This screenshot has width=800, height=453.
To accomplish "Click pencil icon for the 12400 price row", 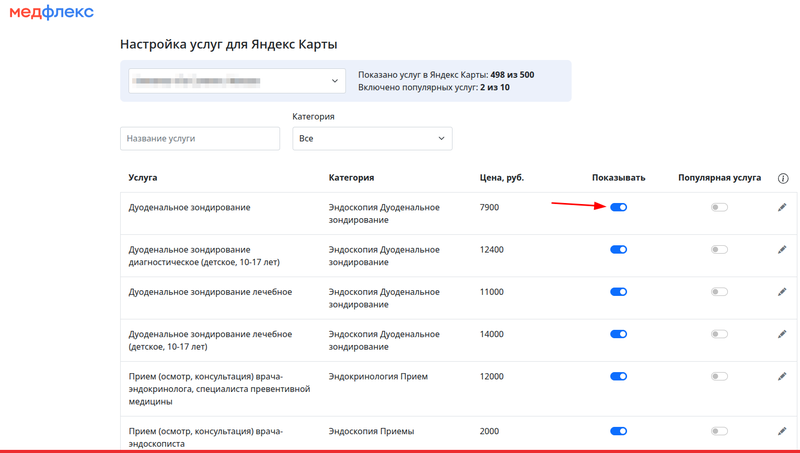I will click(x=783, y=250).
